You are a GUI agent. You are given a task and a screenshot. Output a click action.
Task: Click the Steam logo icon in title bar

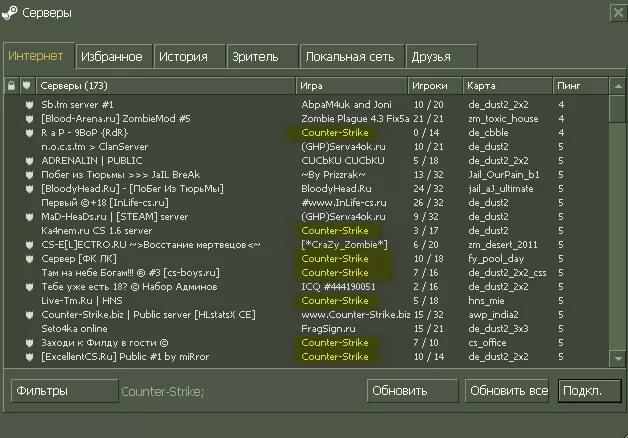10,13
